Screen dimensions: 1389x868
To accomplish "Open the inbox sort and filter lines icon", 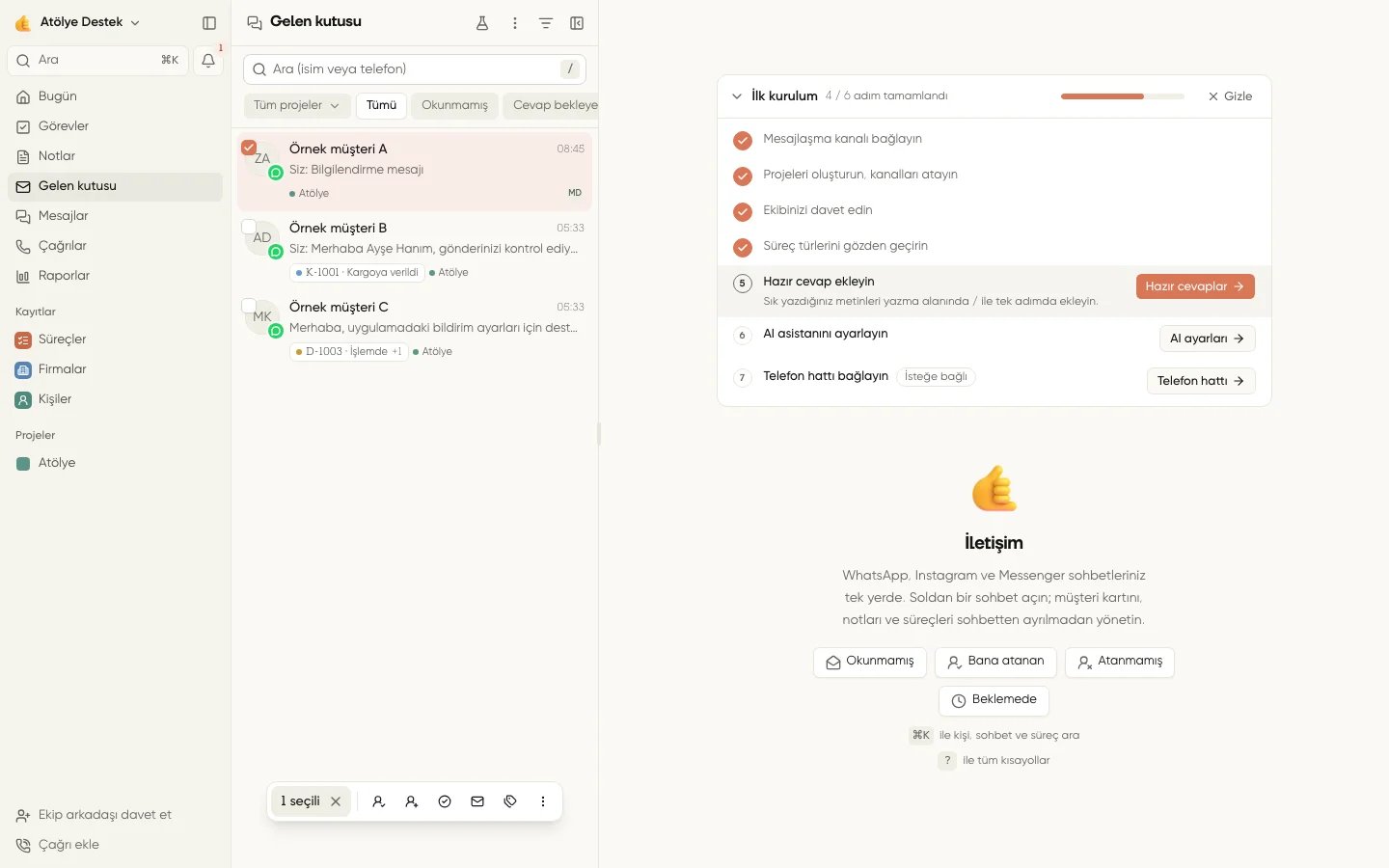I will click(x=546, y=23).
